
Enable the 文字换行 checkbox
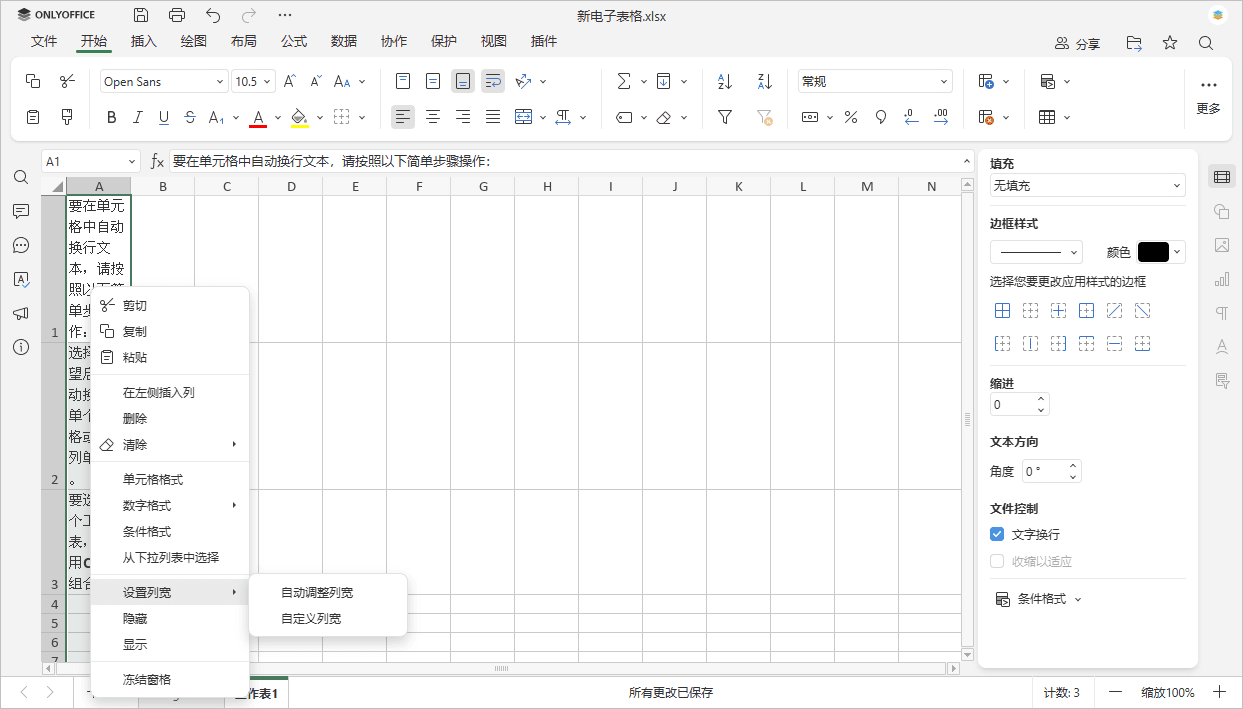pyautogui.click(x=997, y=534)
